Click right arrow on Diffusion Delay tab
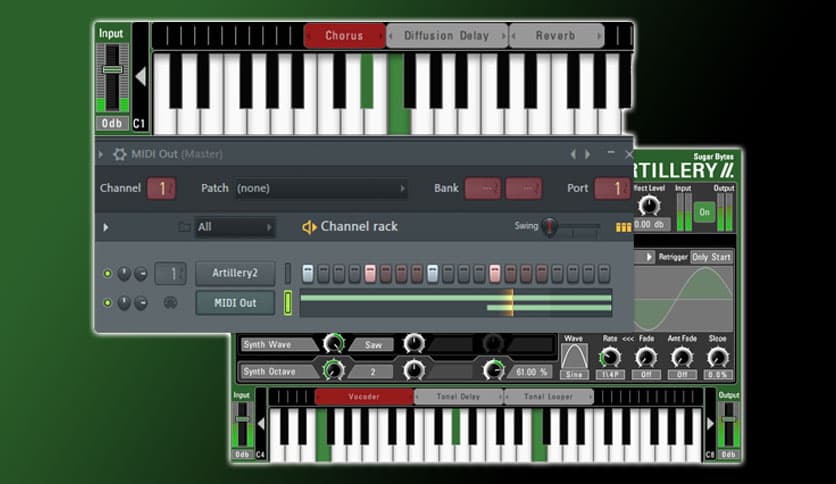The width and height of the screenshot is (836, 484). tap(503, 36)
